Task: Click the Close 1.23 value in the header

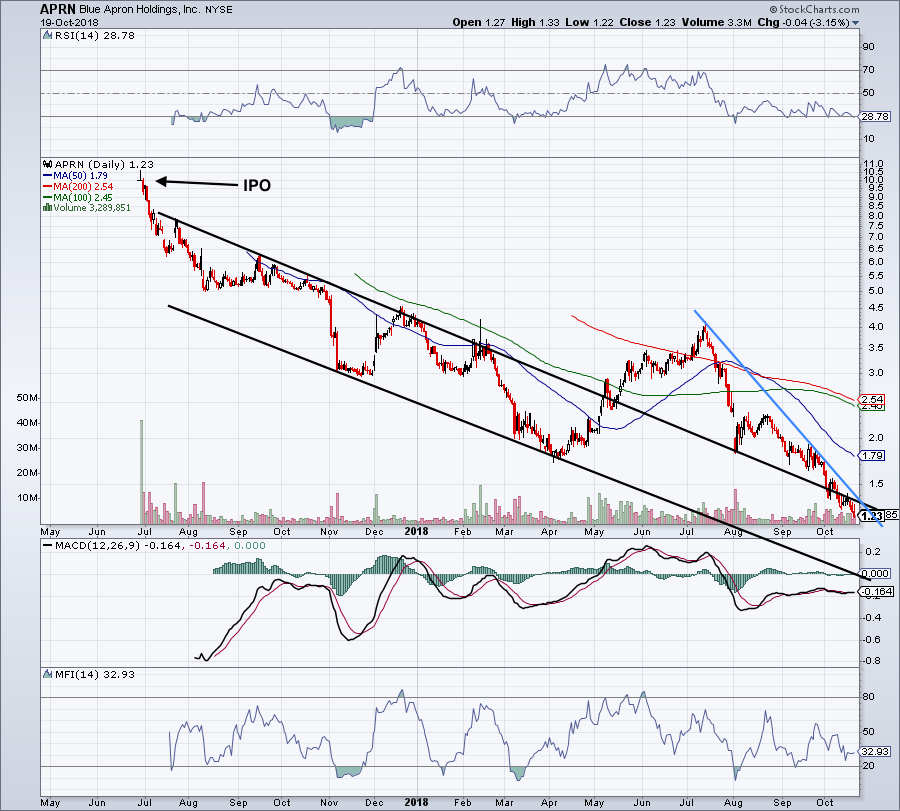Action: click(x=647, y=22)
